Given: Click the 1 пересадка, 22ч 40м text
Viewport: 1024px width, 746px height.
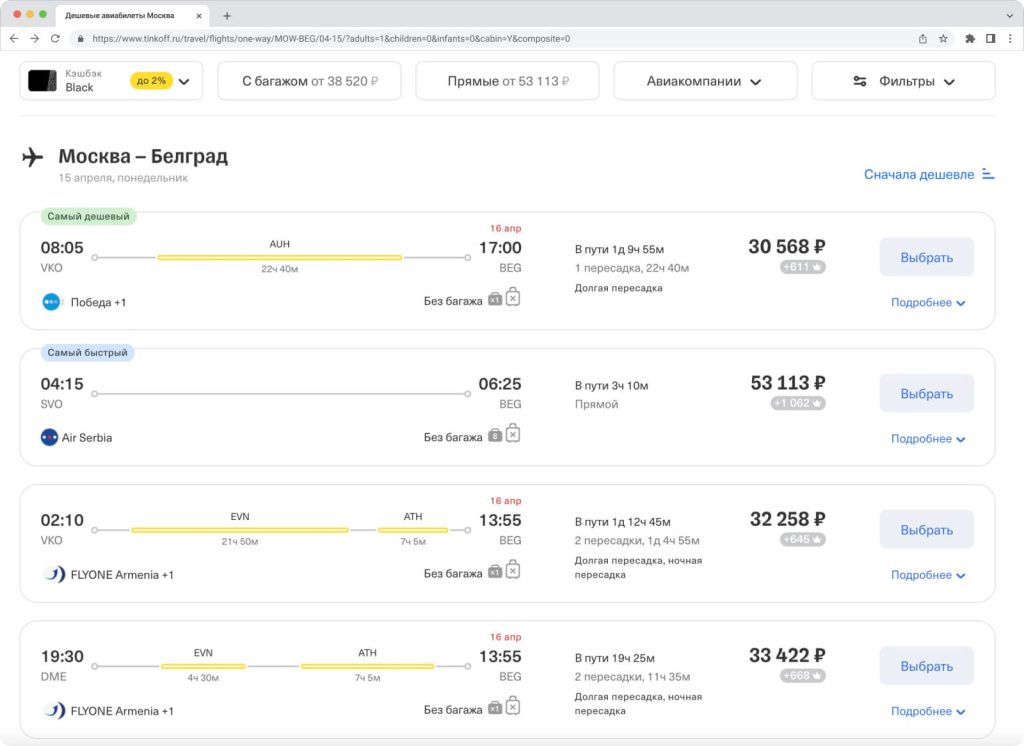Looking at the screenshot, I should click(632, 268).
